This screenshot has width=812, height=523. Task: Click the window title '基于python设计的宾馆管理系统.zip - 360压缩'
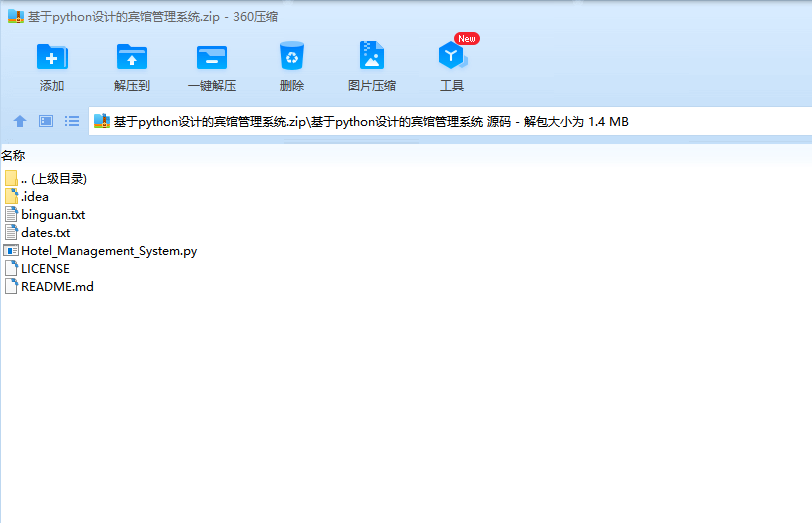point(153,17)
